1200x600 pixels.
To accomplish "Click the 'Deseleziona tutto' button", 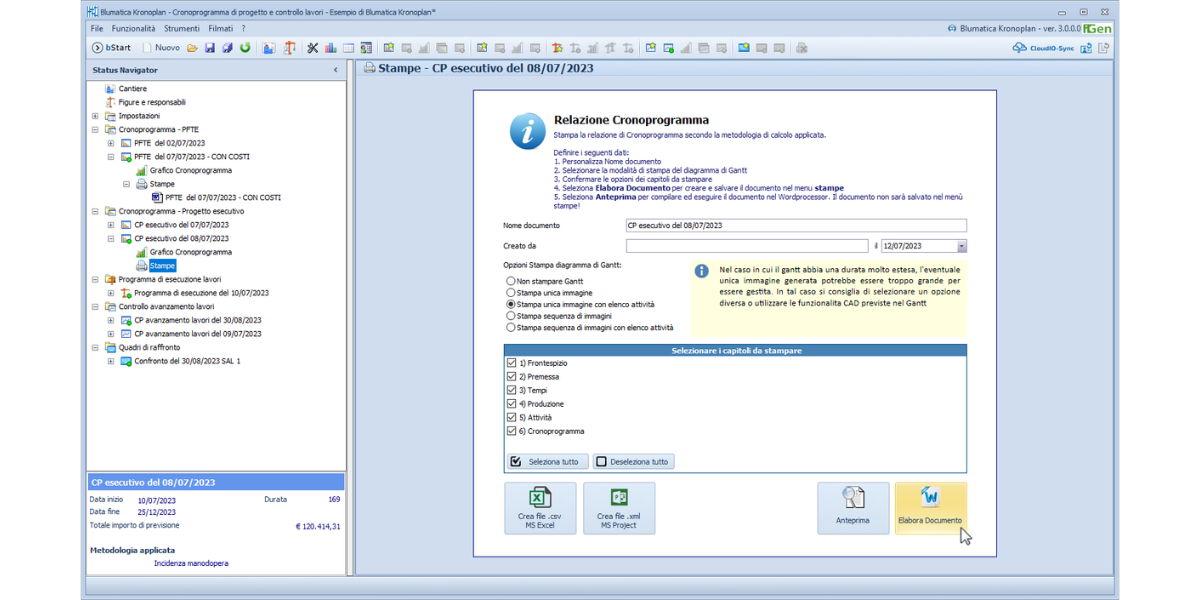I will (x=634, y=462).
